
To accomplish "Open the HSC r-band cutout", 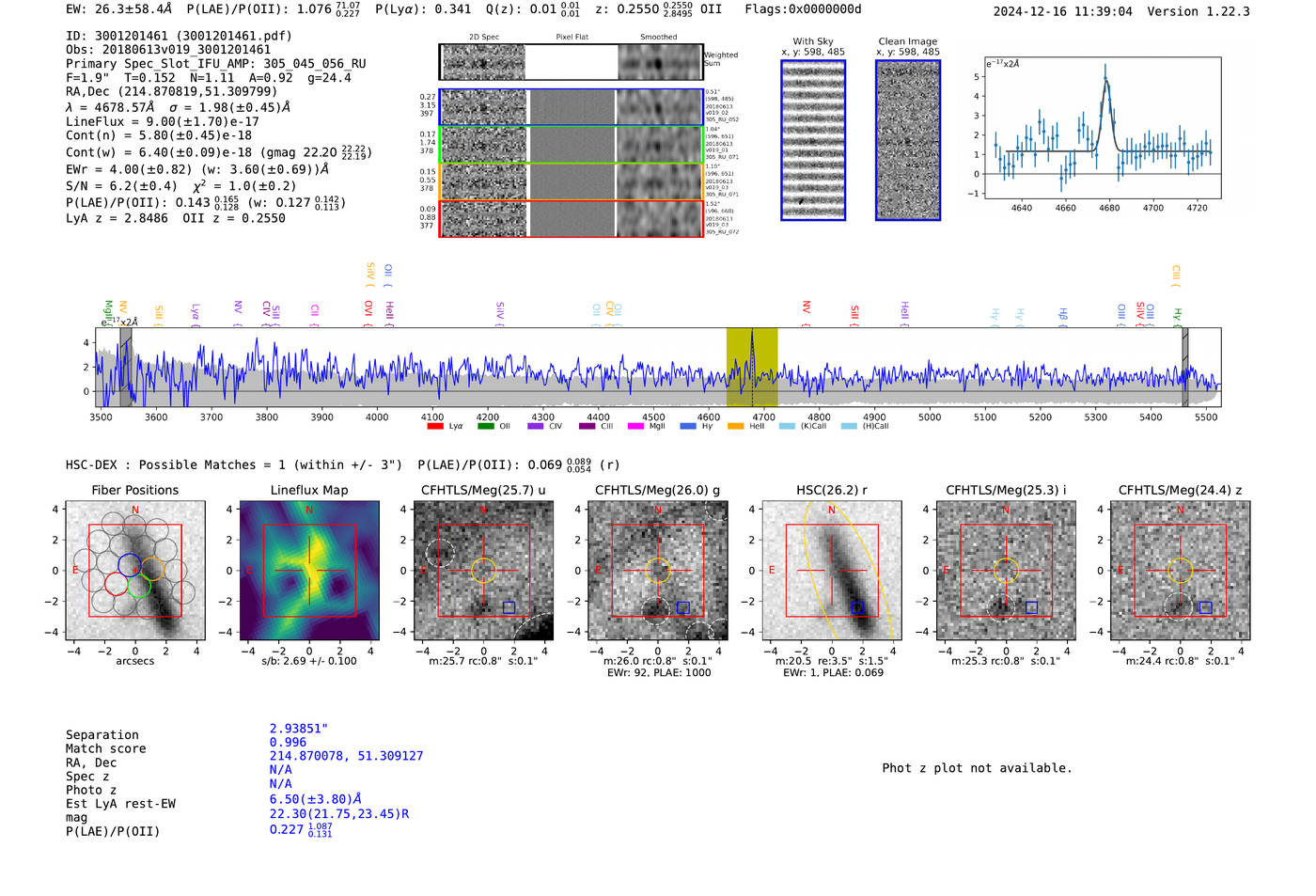I will click(832, 571).
